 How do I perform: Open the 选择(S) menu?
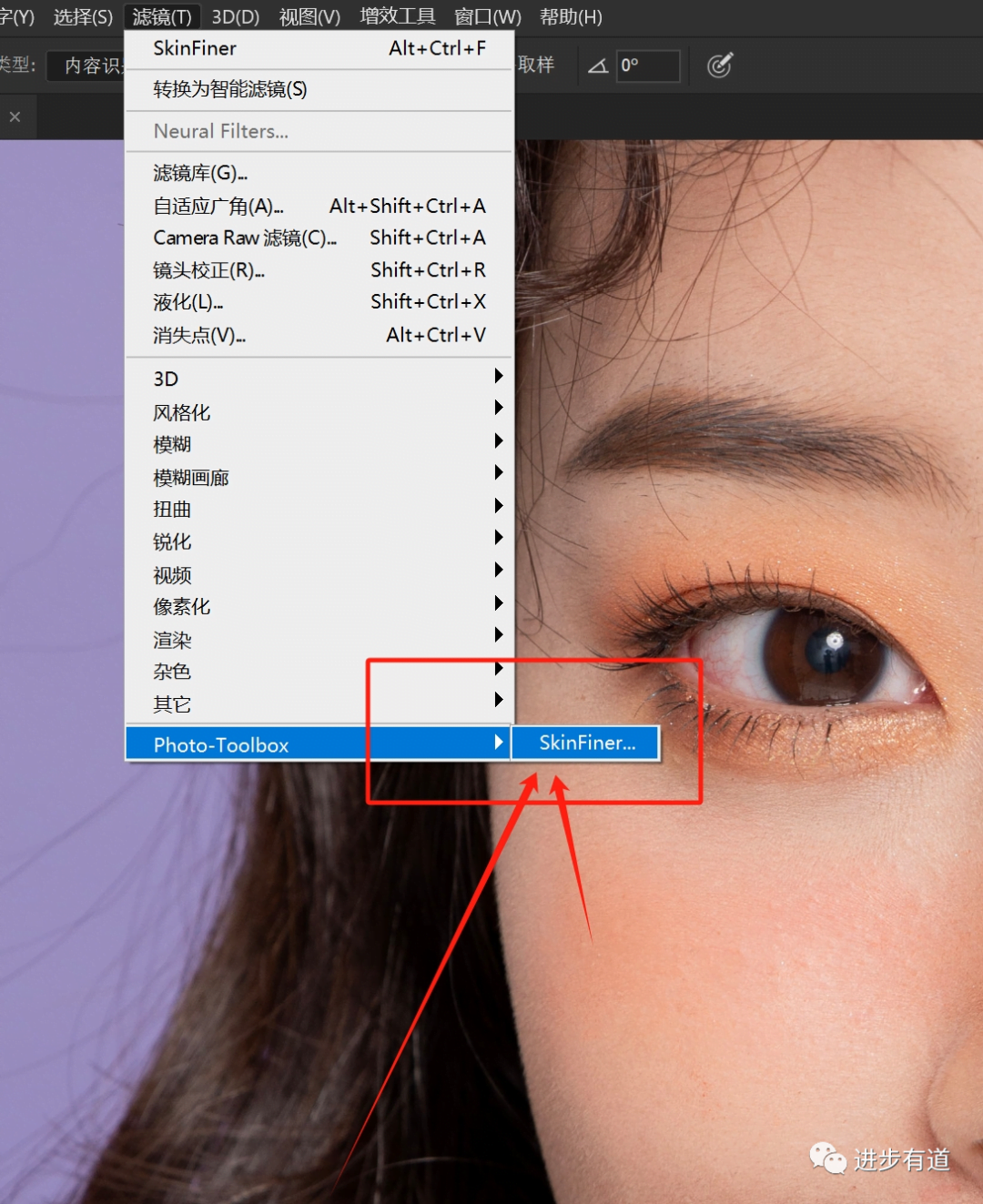(83, 17)
